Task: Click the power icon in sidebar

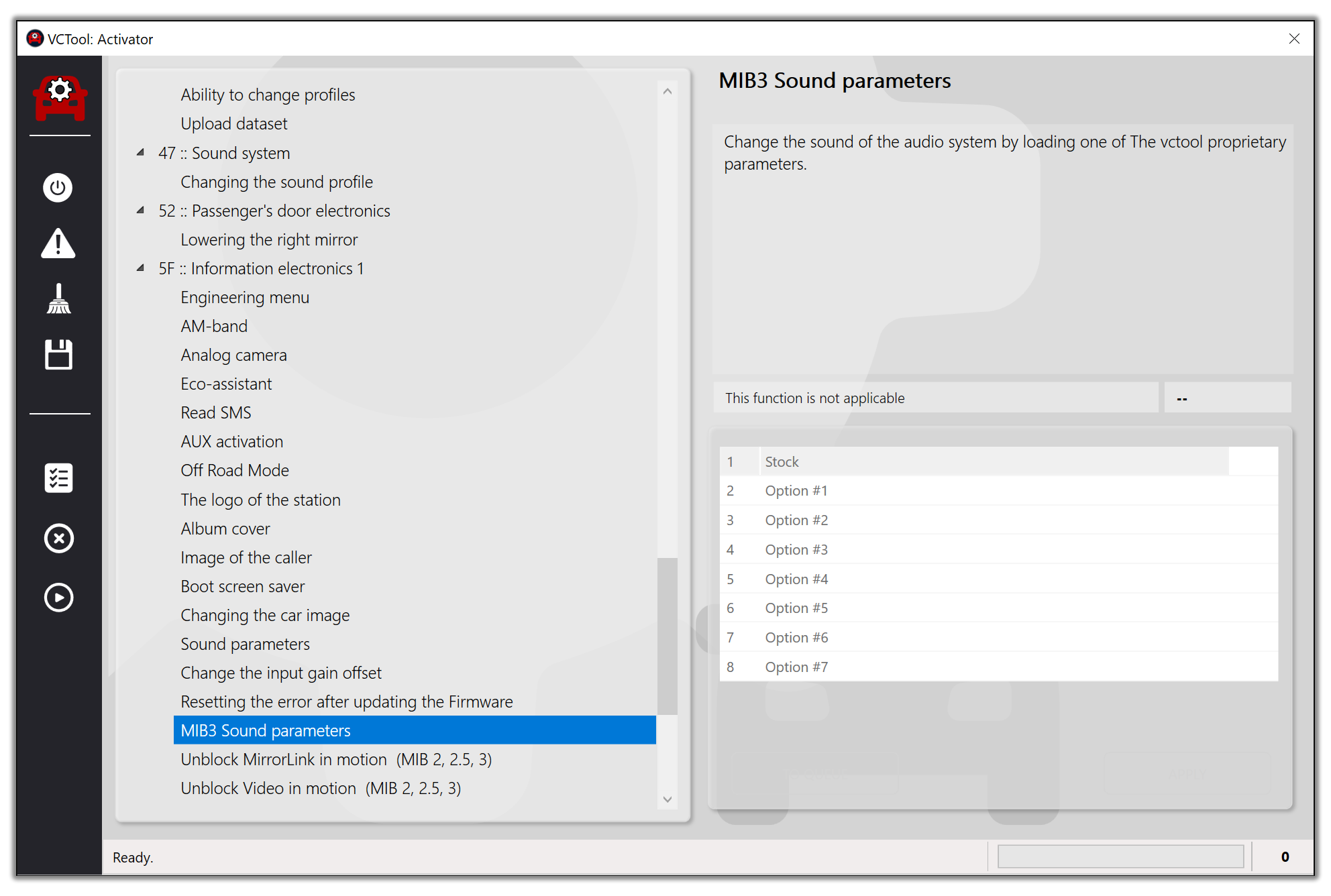Action: [x=58, y=187]
